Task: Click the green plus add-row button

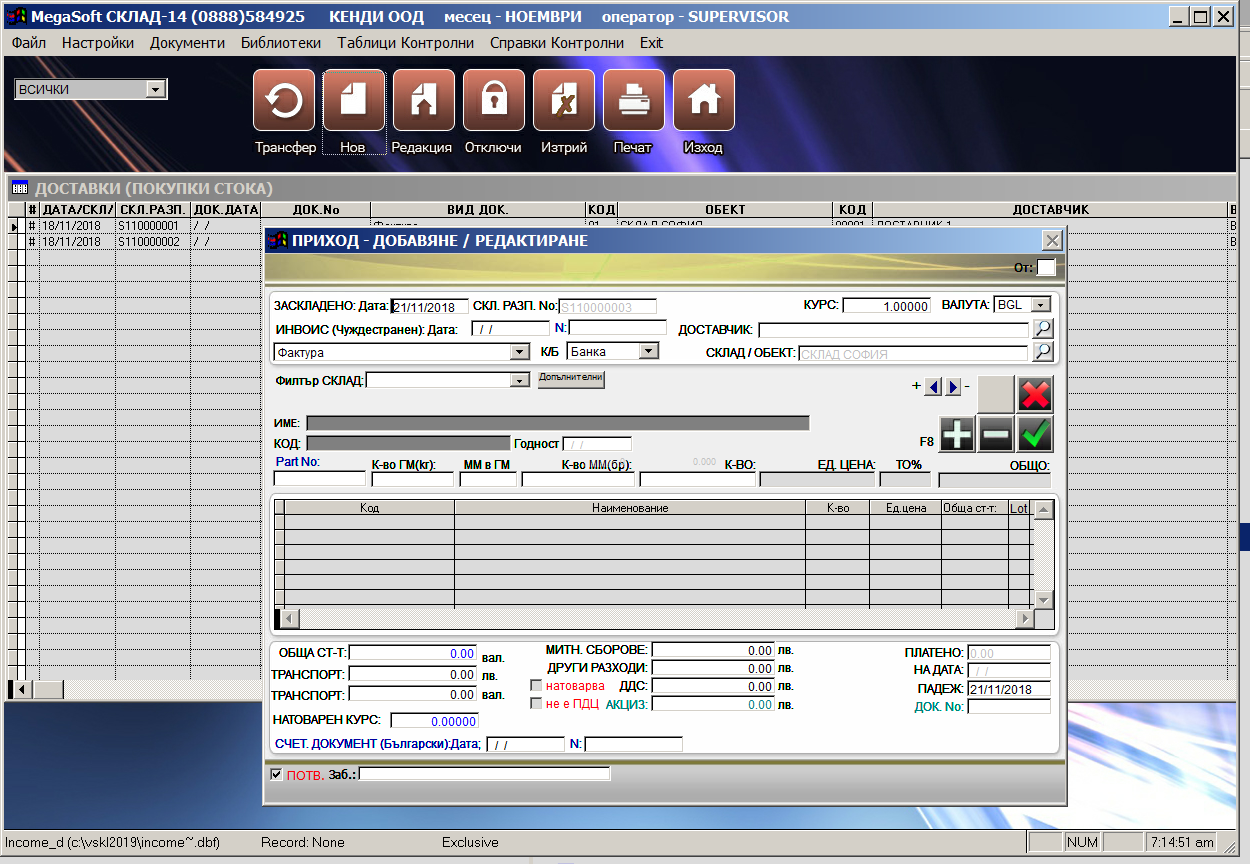Action: [957, 434]
